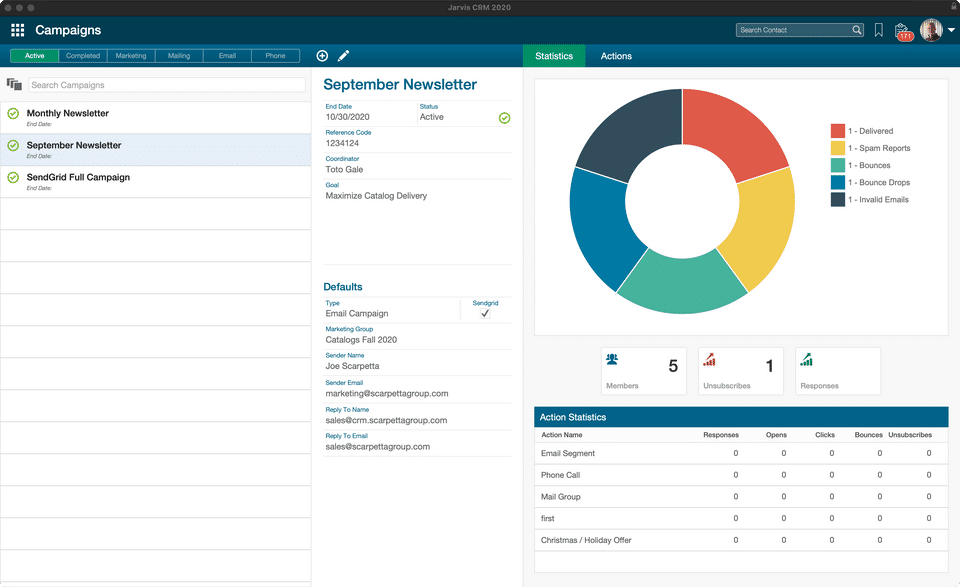This screenshot has width=960, height=587.
Task: Open the notifications icon with red badge
Action: pos(903,31)
